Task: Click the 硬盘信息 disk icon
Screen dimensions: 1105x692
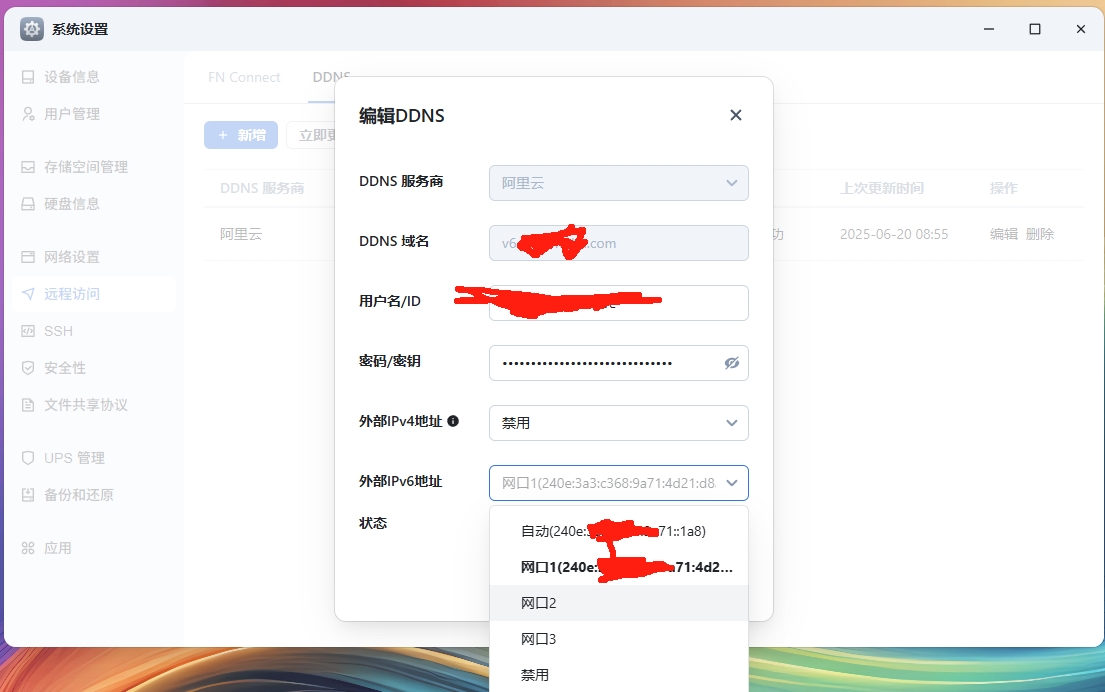Action: point(28,204)
